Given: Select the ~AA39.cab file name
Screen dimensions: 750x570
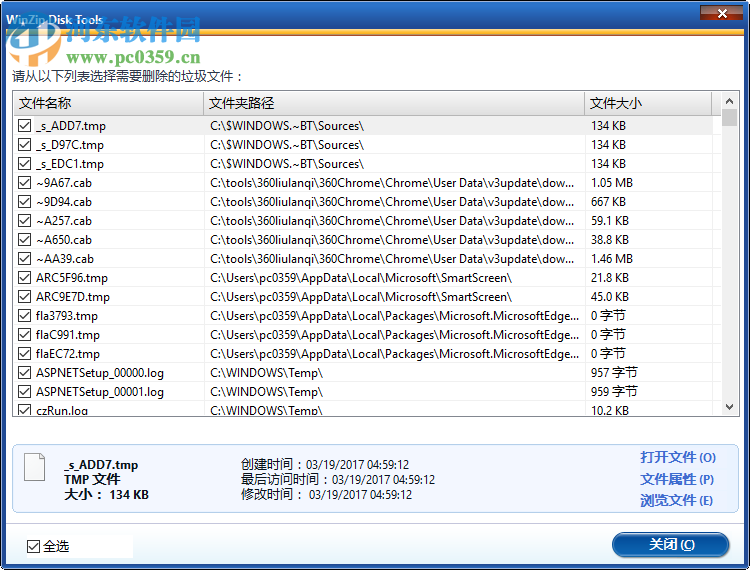Looking at the screenshot, I should coord(65,259).
